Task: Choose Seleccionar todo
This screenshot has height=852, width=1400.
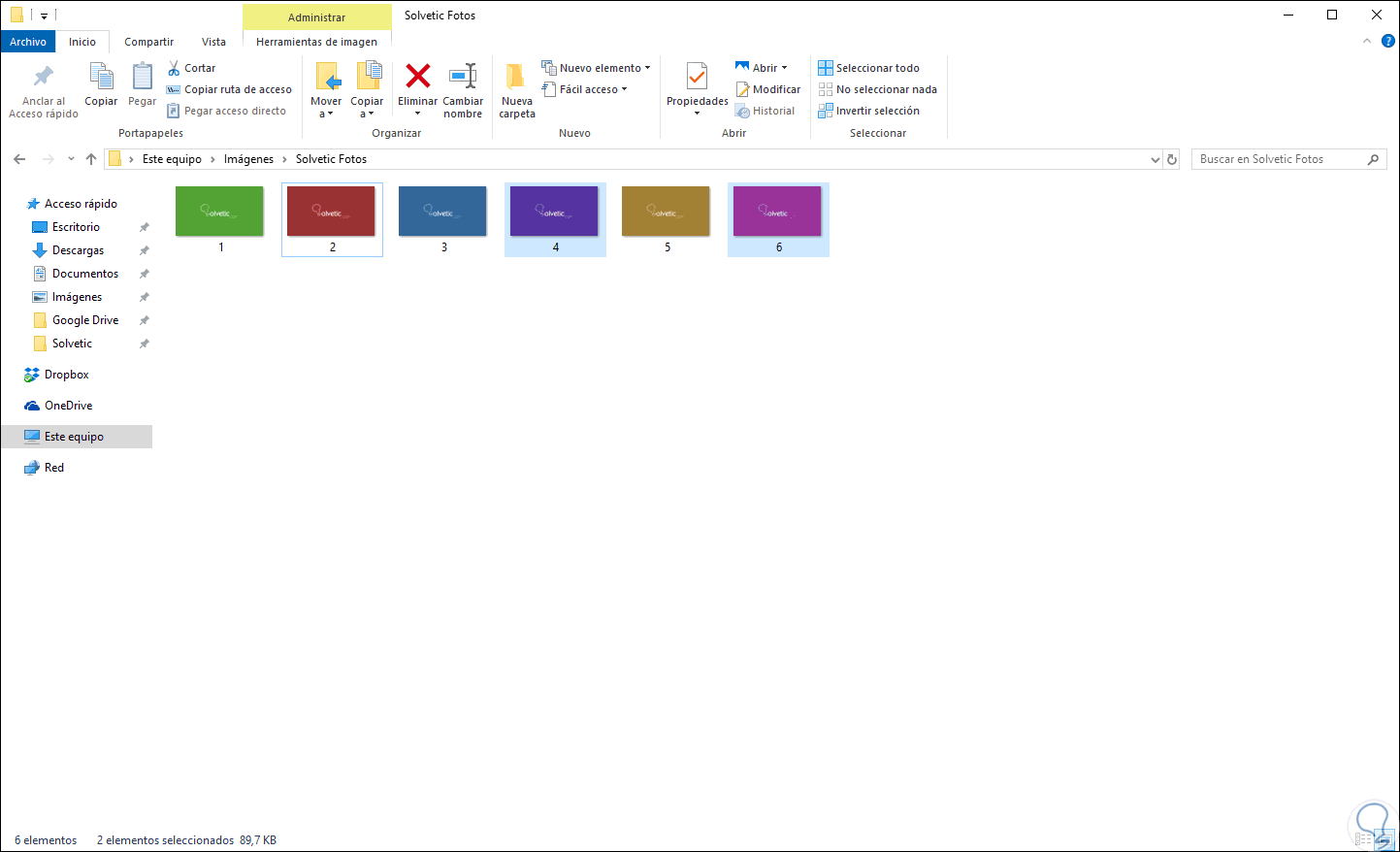Action: tap(869, 68)
